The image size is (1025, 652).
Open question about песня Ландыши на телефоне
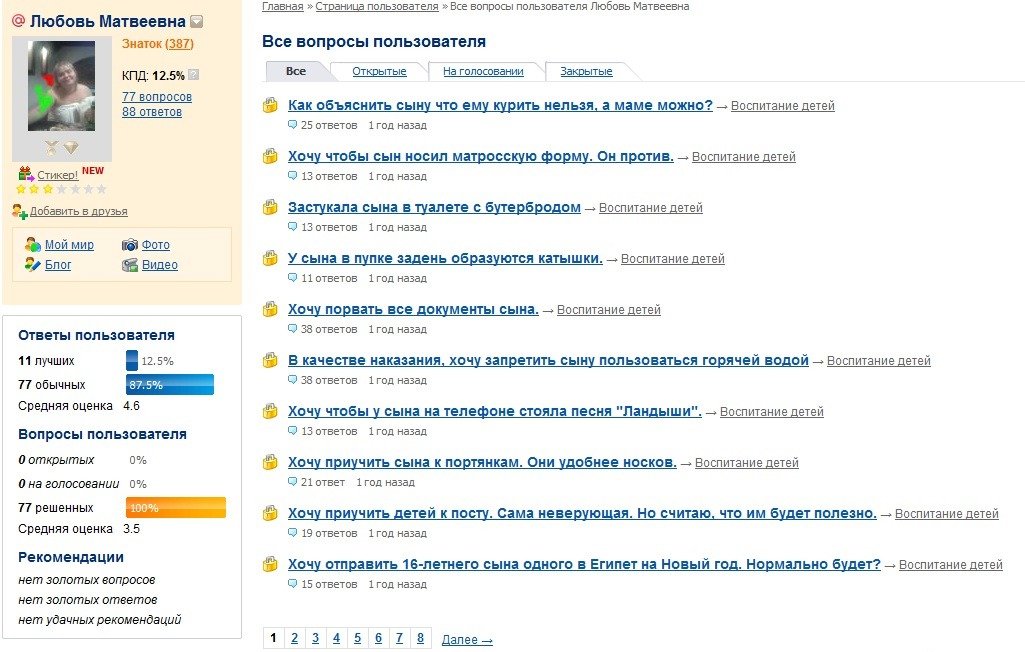[495, 411]
